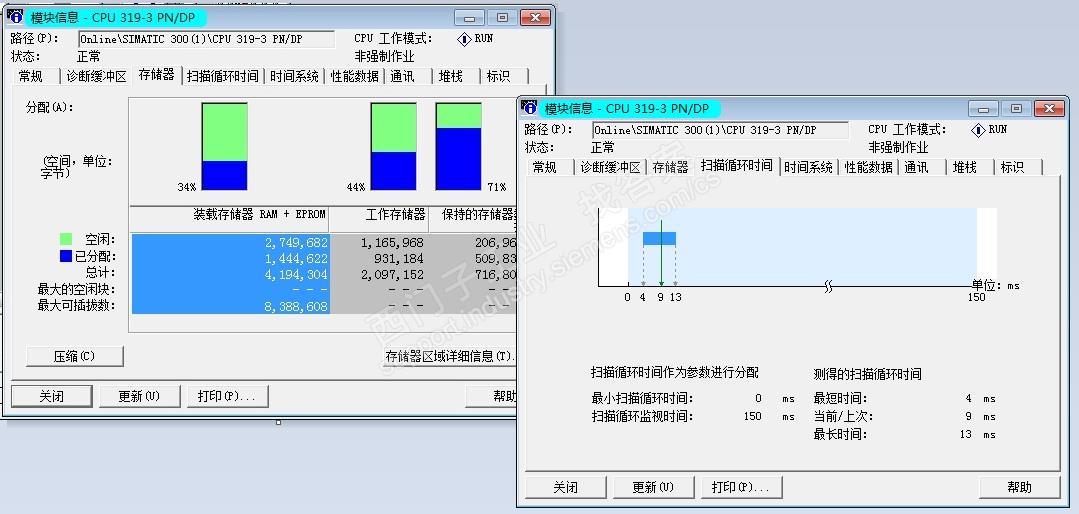Click 打印(P)... button in the right window
Image resolution: width=1079 pixels, height=514 pixels.
(741, 487)
